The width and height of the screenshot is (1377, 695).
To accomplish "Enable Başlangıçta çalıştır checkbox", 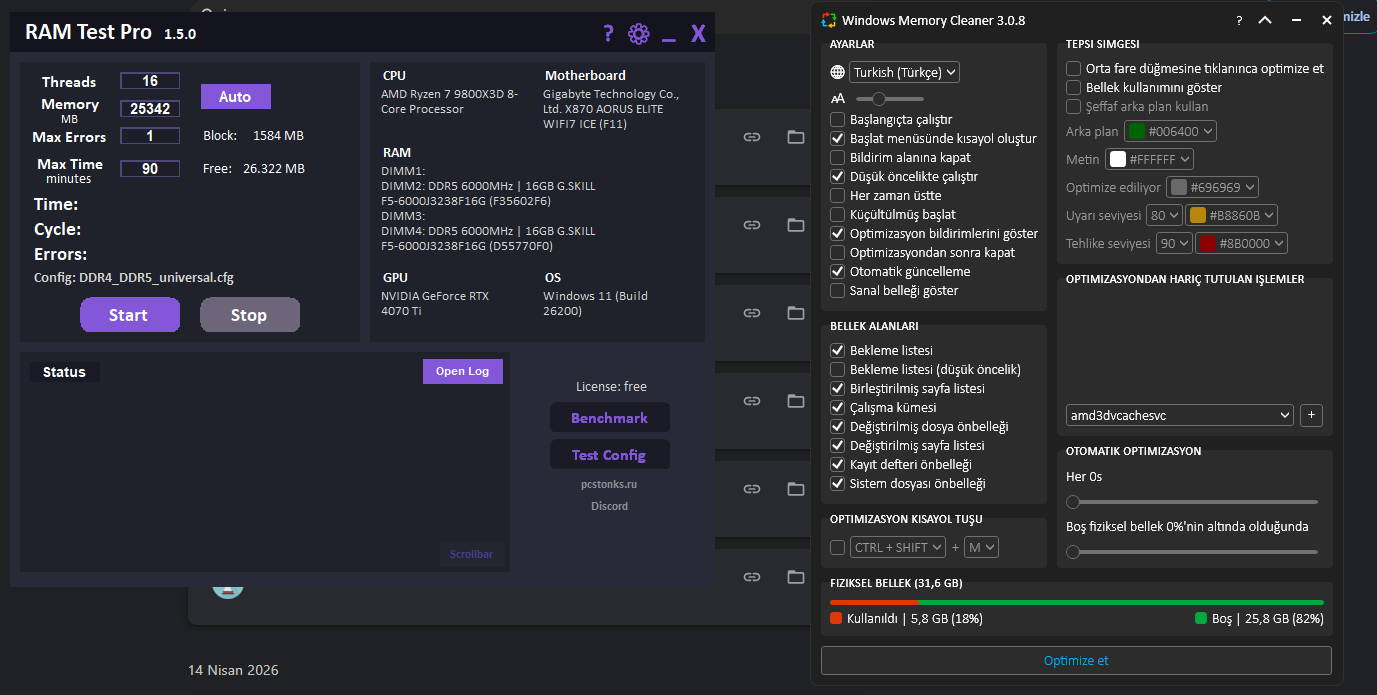I will [837, 119].
